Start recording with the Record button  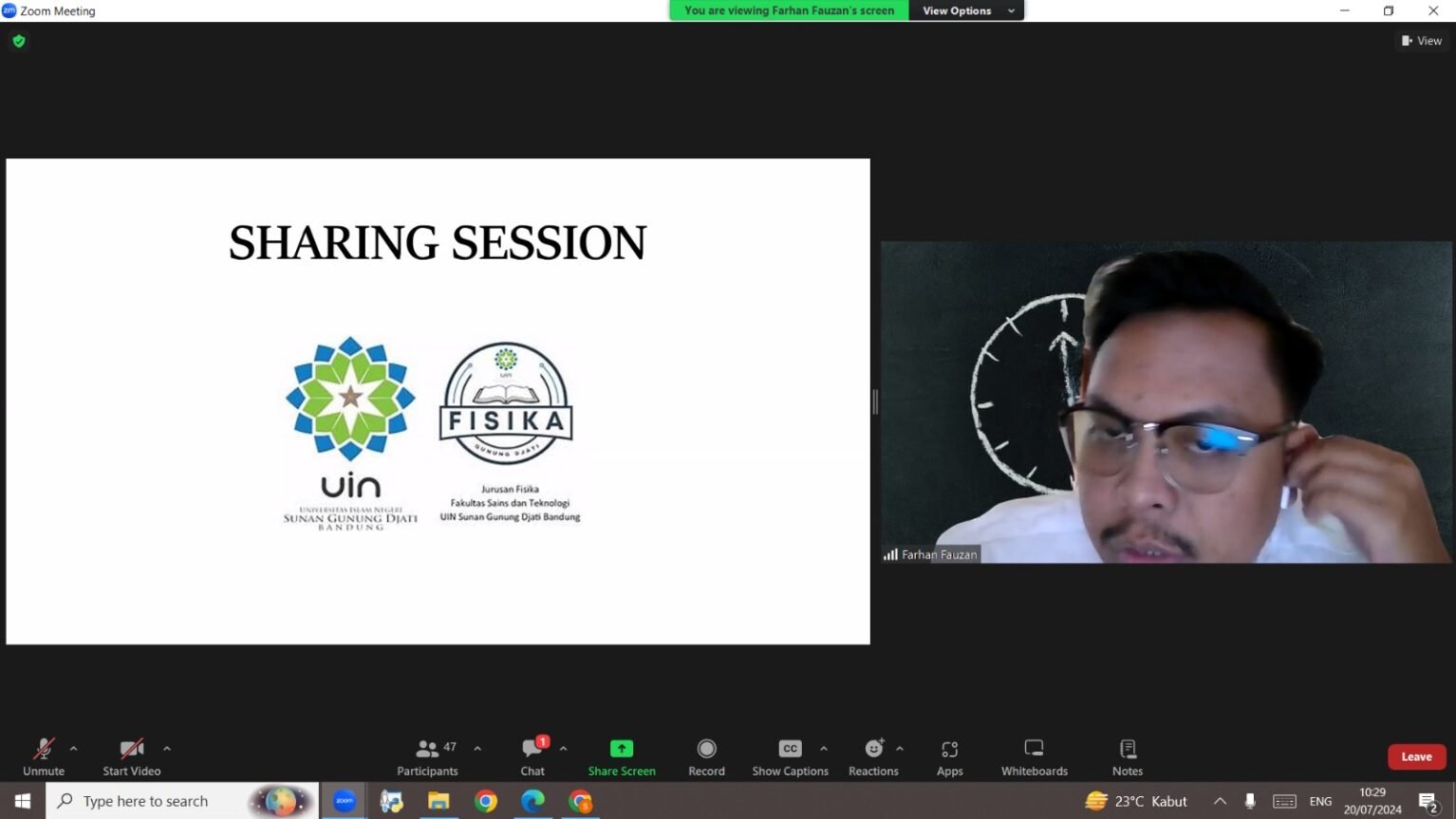pyautogui.click(x=706, y=756)
